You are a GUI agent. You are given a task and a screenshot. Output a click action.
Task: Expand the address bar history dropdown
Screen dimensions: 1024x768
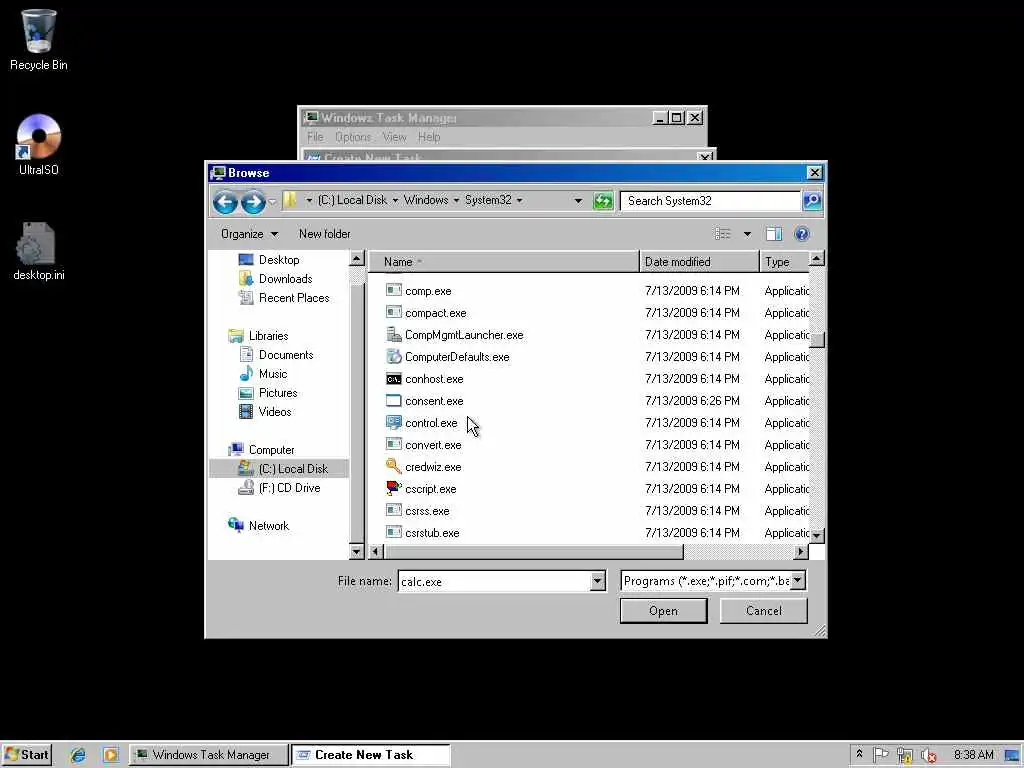[x=578, y=200]
